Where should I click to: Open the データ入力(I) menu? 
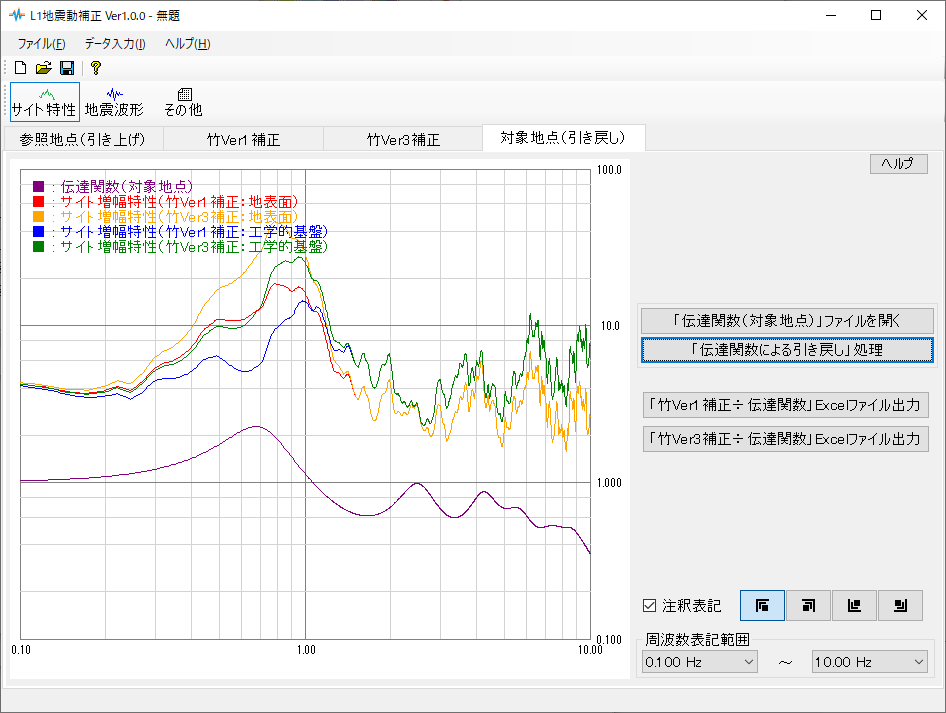(x=115, y=43)
